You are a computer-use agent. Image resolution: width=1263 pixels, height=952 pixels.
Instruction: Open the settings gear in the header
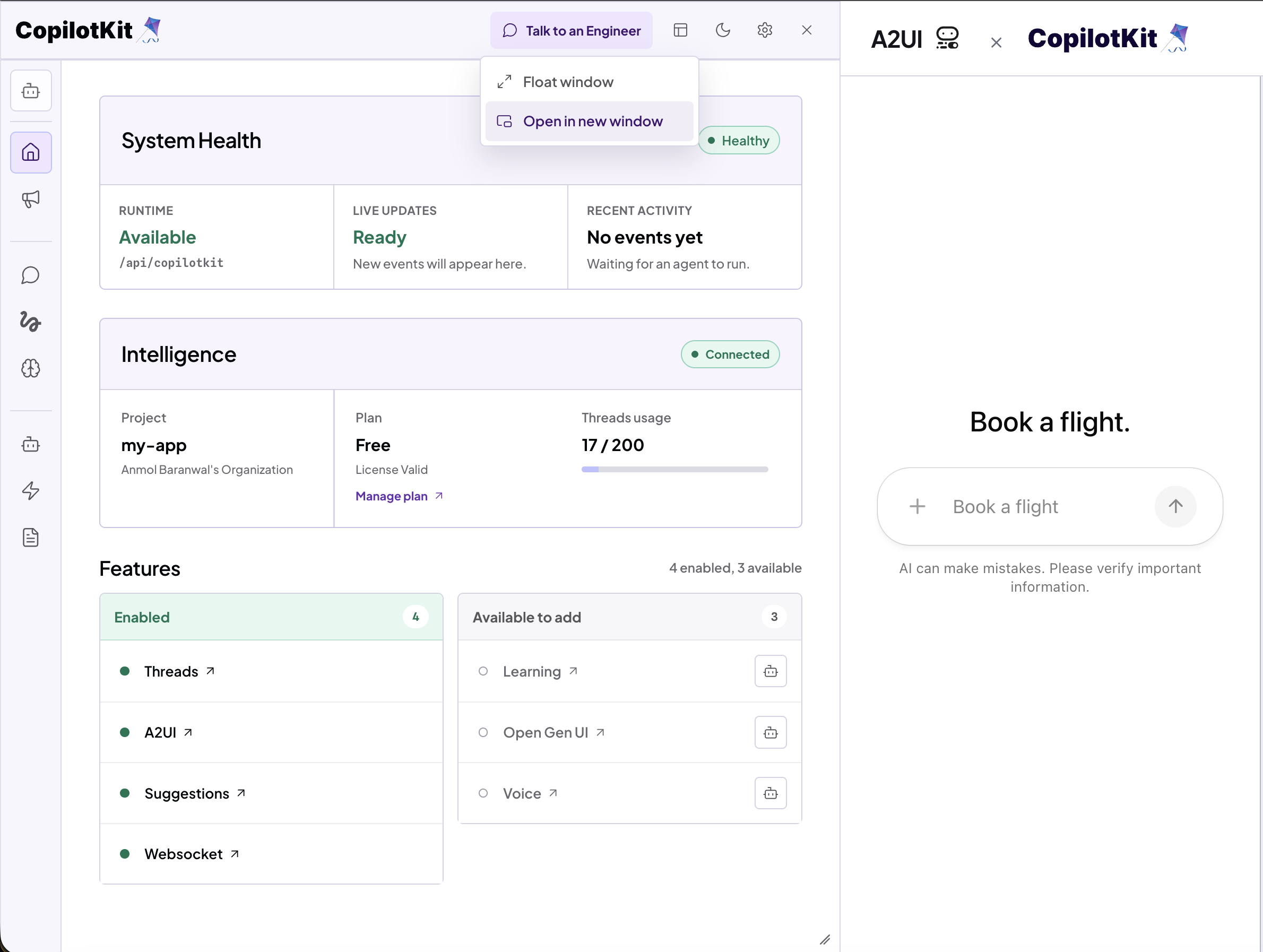coord(765,30)
